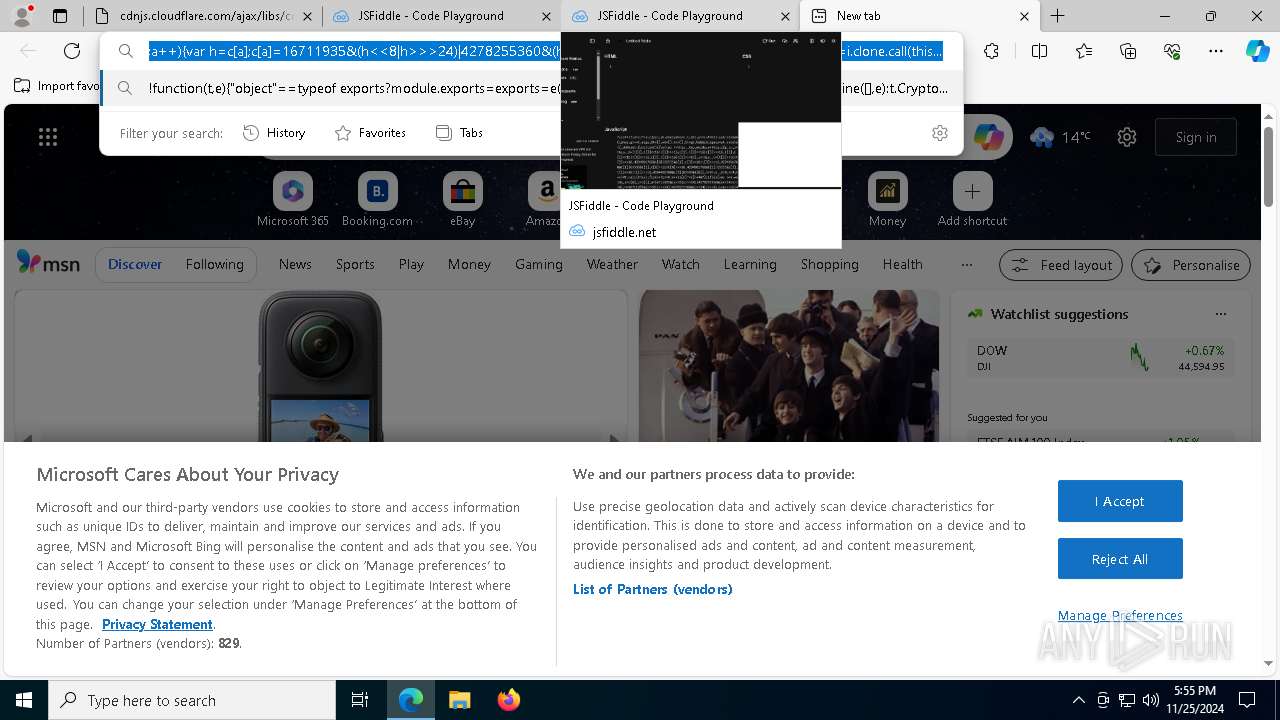Filter suggestions by History

coord(275,133)
